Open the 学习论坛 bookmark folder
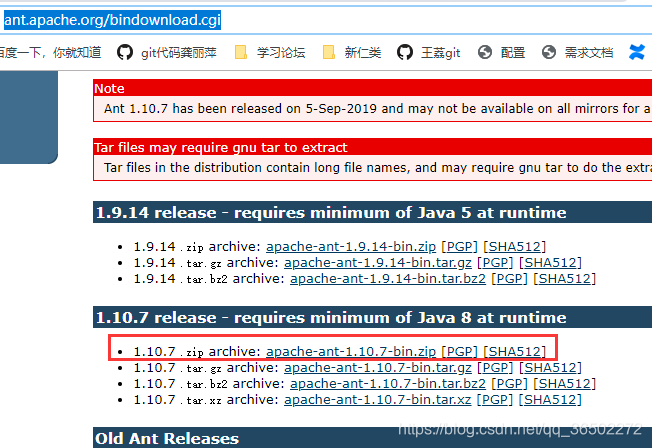The width and height of the screenshot is (652, 448). (x=281, y=53)
